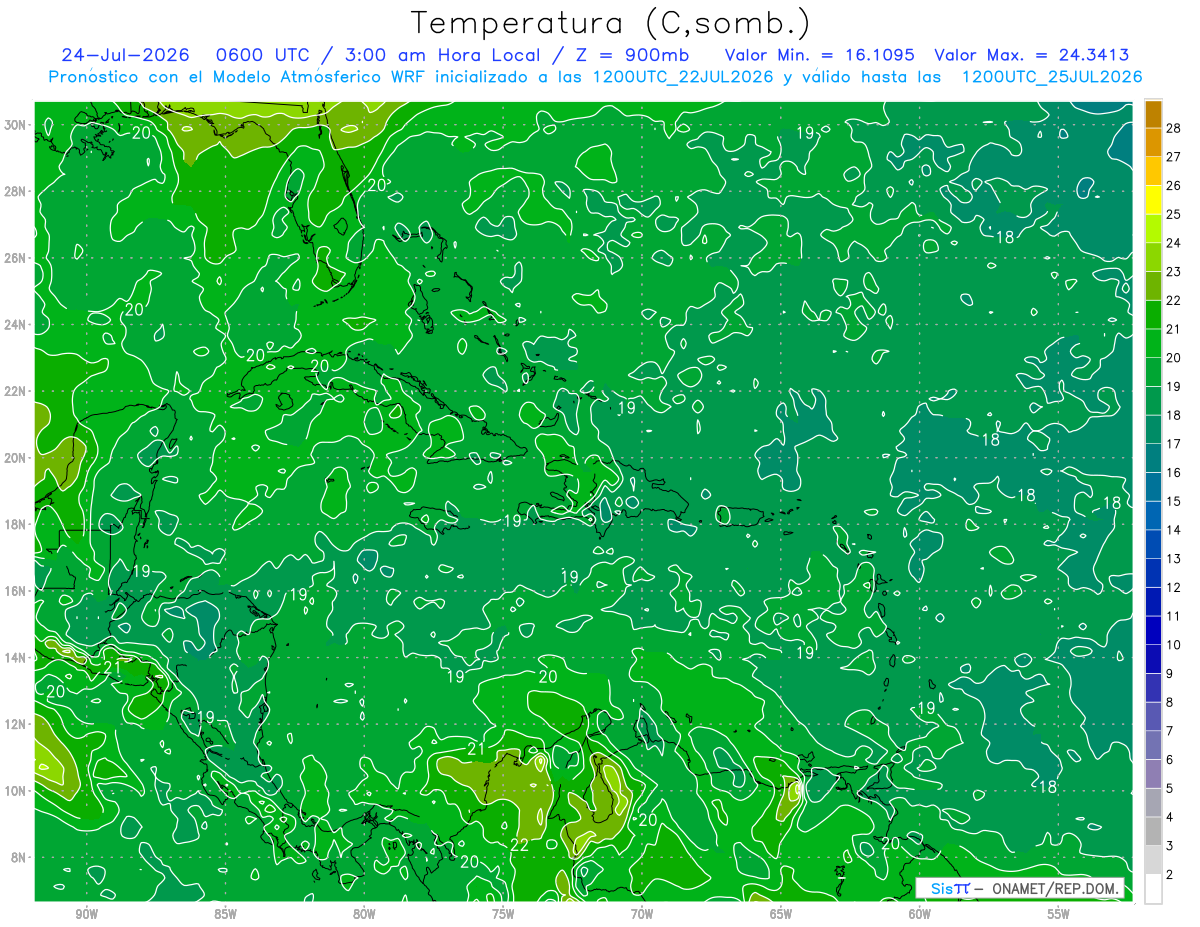Click color scale label "4"
The width and height of the screenshot is (1200, 927).
(x=1170, y=816)
